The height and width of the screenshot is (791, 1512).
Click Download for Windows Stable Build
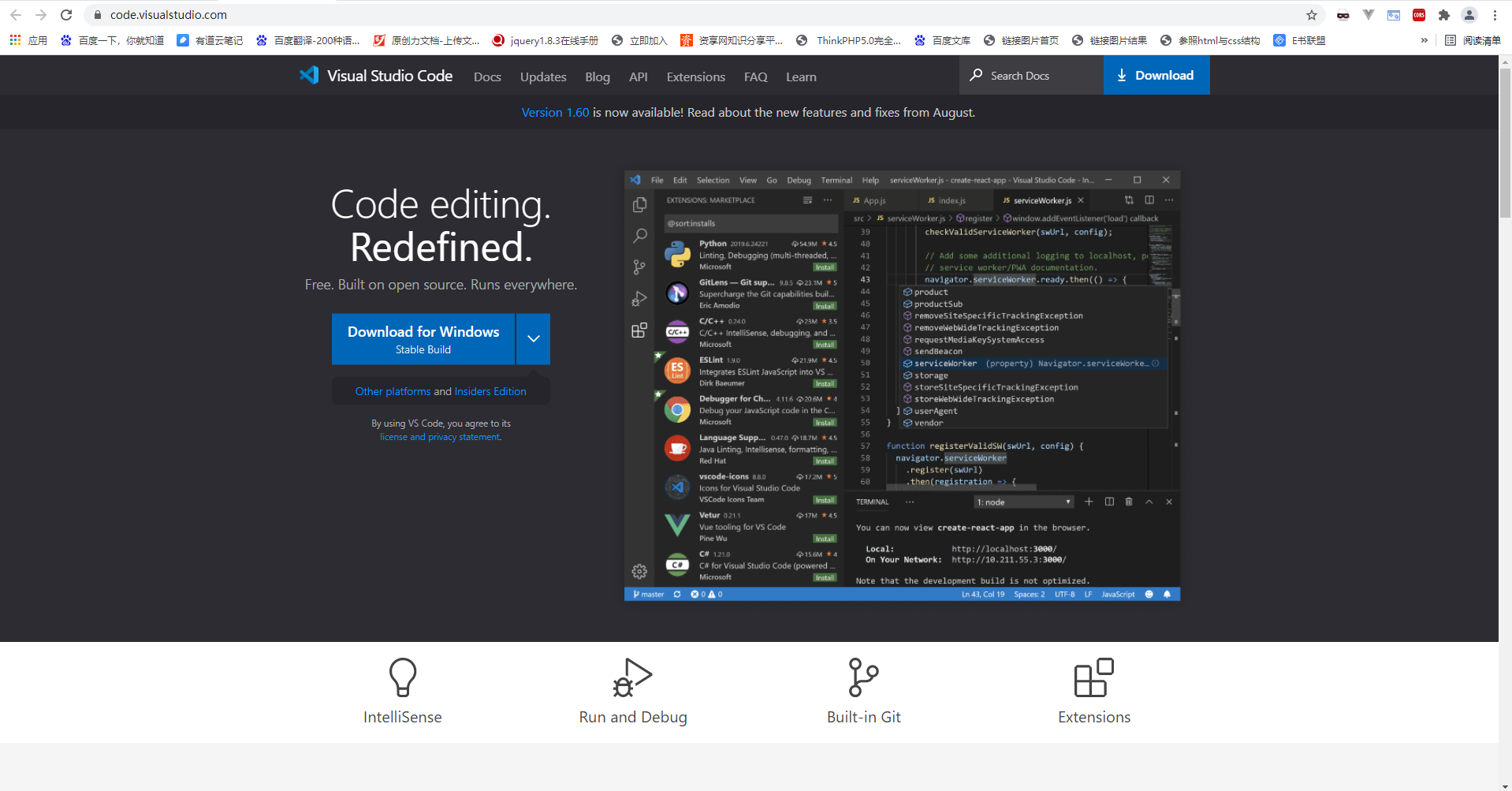423,339
